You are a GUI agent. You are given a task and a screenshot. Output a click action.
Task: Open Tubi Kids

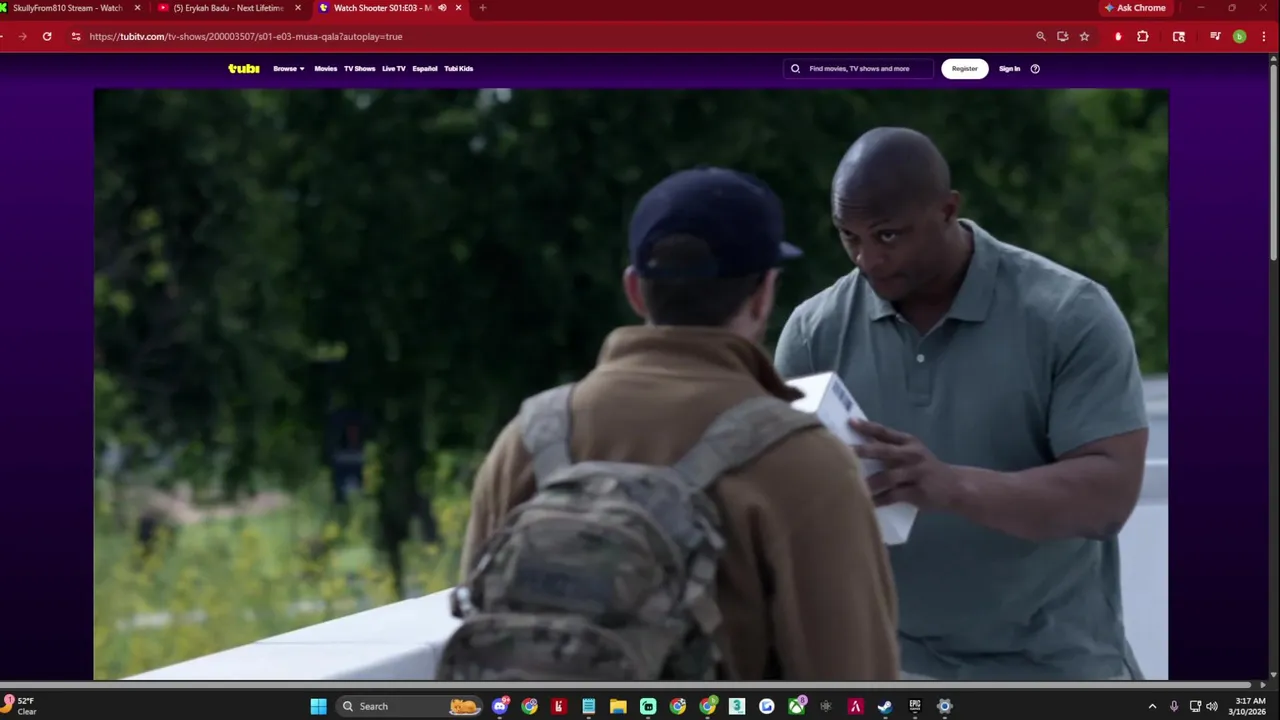point(459,69)
